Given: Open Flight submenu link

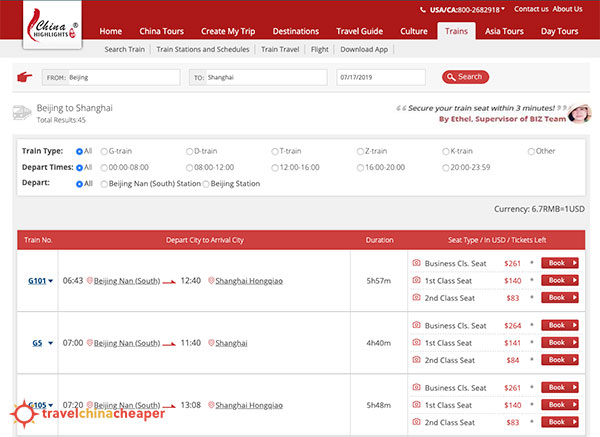Looking at the screenshot, I should (320, 49).
